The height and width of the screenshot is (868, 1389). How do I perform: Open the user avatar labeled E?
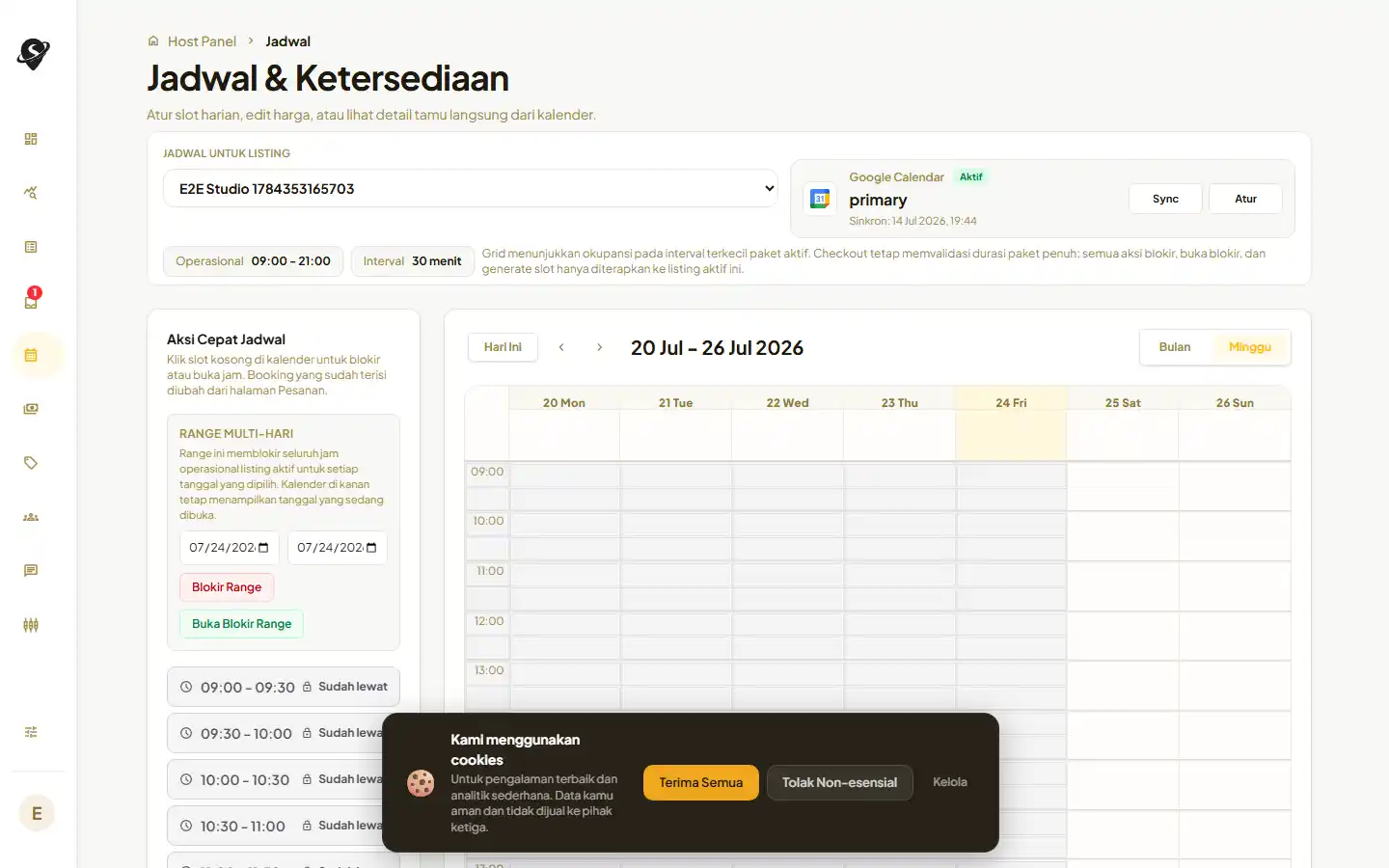point(37,813)
